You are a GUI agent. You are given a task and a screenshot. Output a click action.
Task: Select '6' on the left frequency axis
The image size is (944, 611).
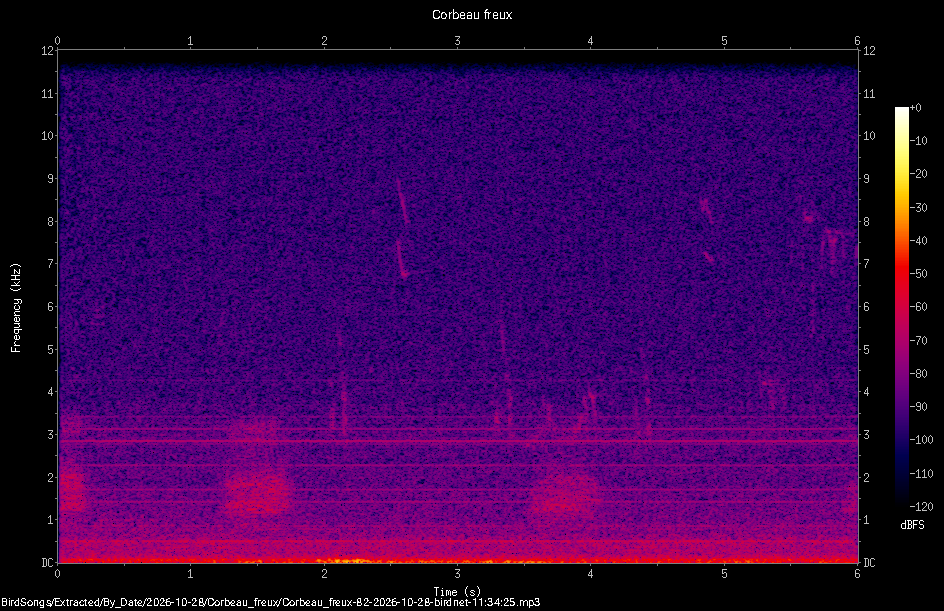click(x=51, y=307)
